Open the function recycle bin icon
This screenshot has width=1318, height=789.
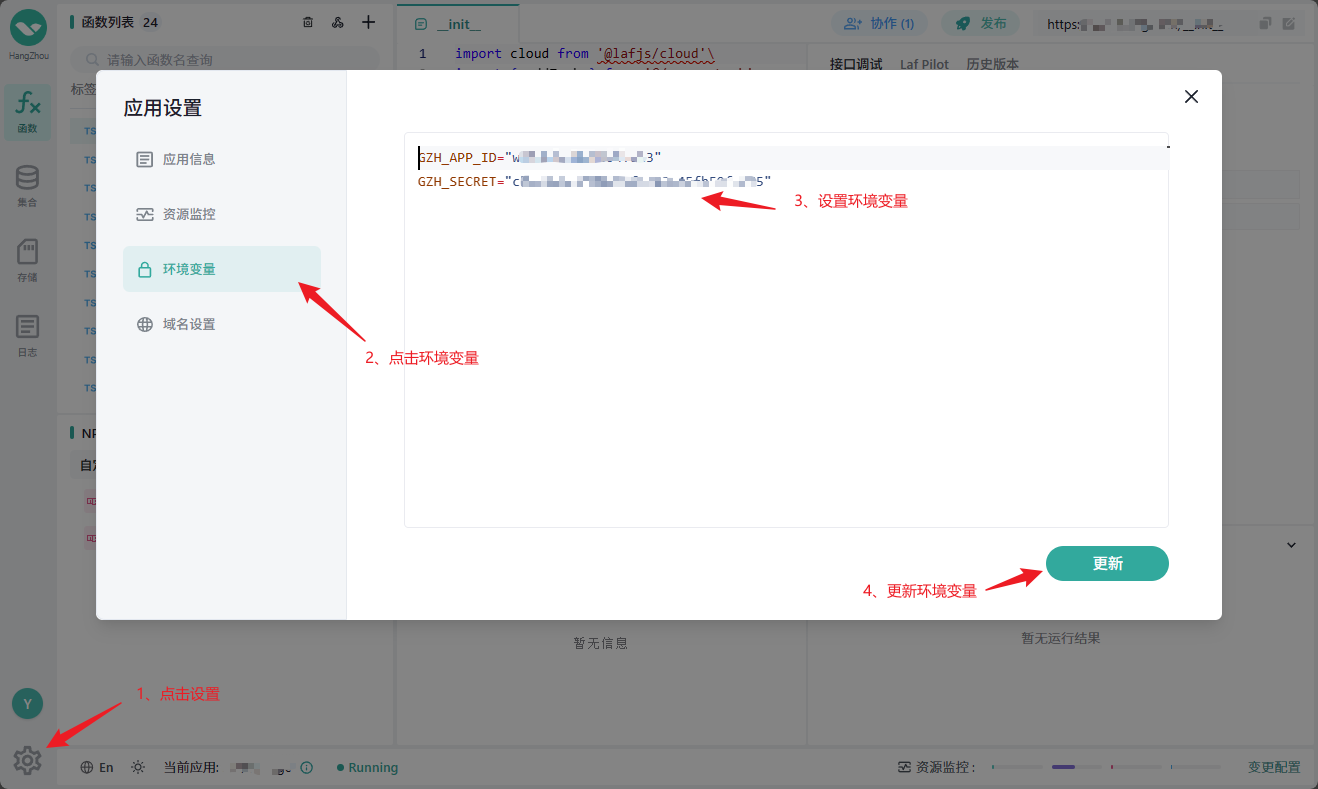308,22
